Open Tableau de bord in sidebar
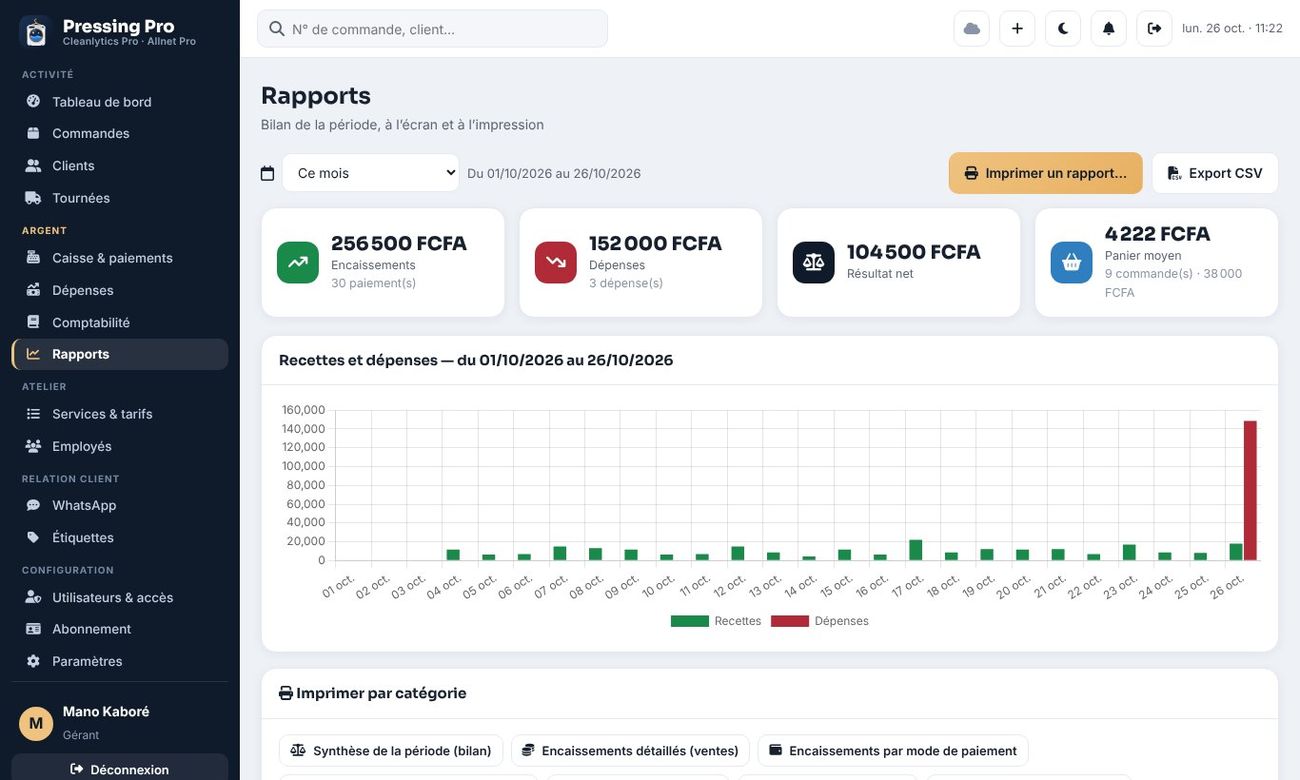Screen dimensions: 1300x780 pos(120,101)
